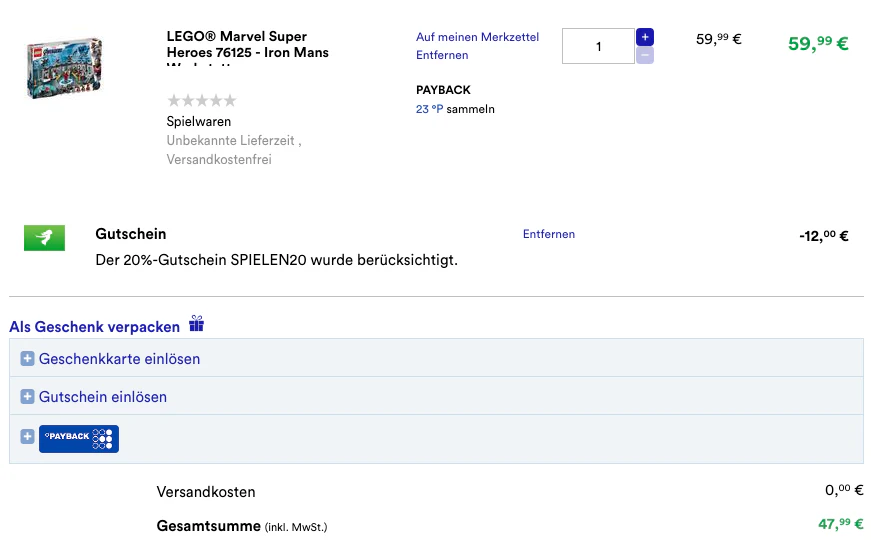
Task: Remove the SPIELEN20 voucher via Entfernen
Action: pos(549,234)
